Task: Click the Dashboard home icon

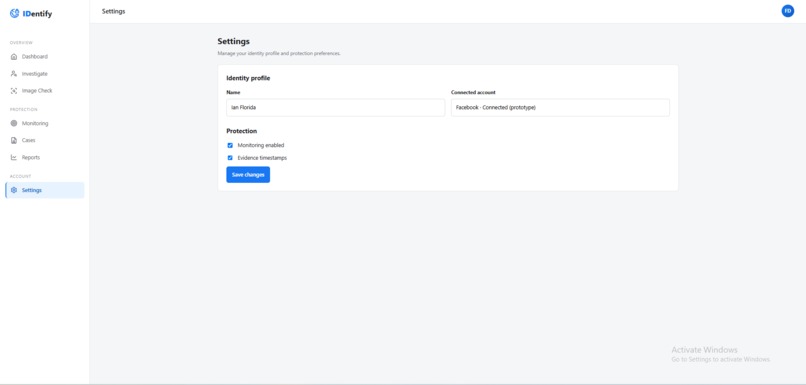Action: tap(14, 57)
